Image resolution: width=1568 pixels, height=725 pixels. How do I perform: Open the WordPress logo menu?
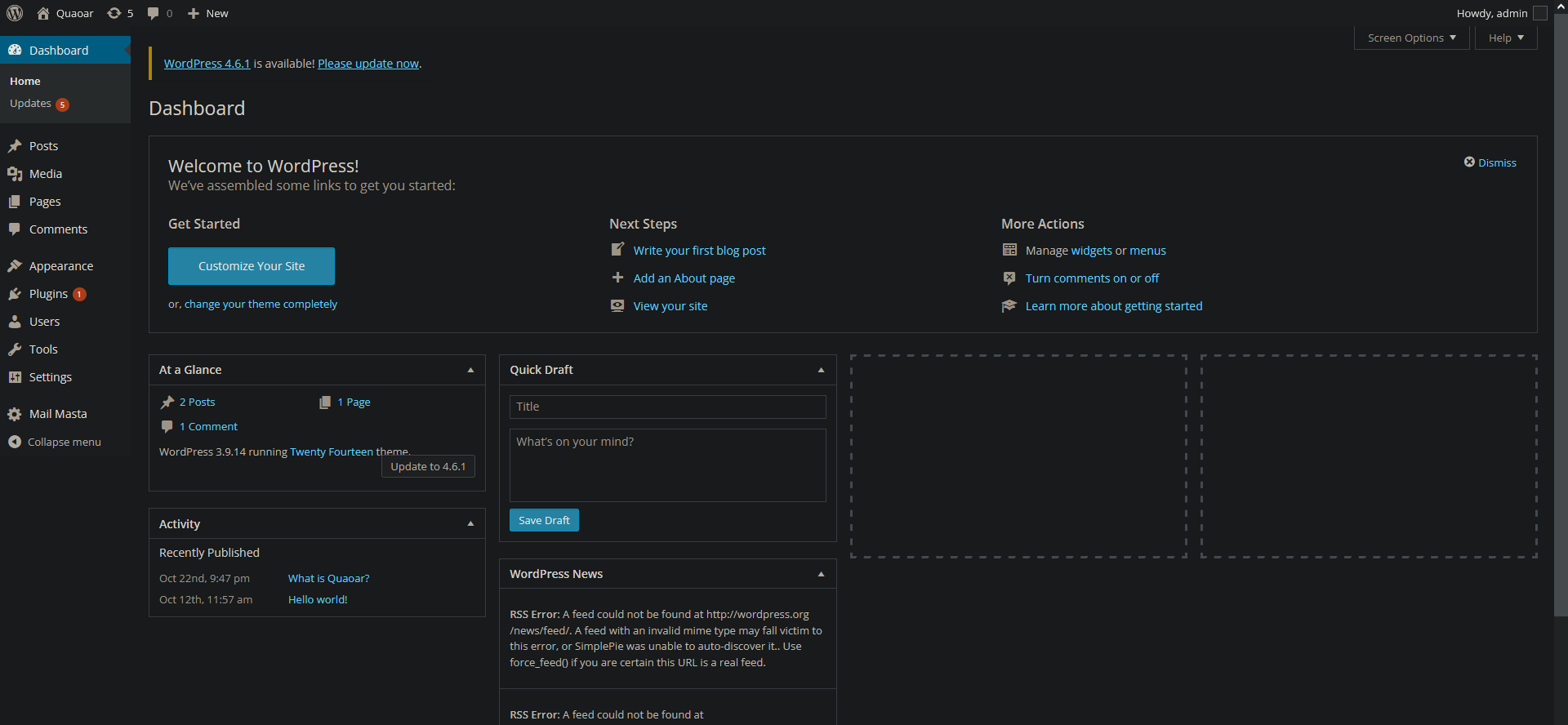tap(15, 13)
